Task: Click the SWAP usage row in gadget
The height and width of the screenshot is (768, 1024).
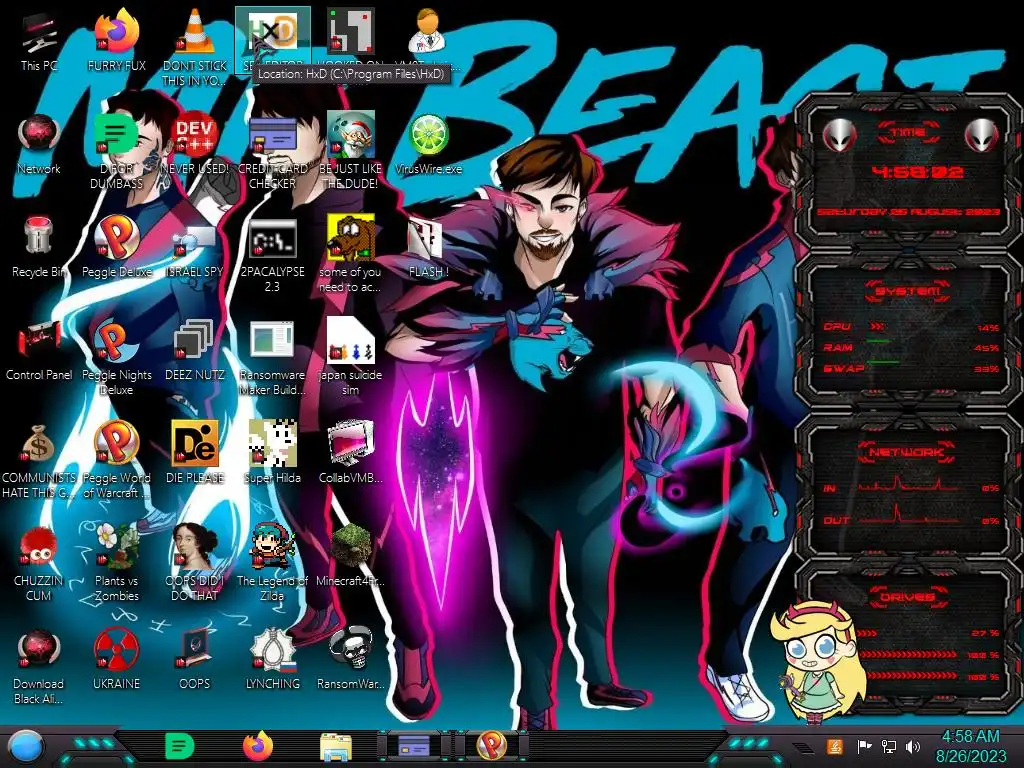Action: 911,368
